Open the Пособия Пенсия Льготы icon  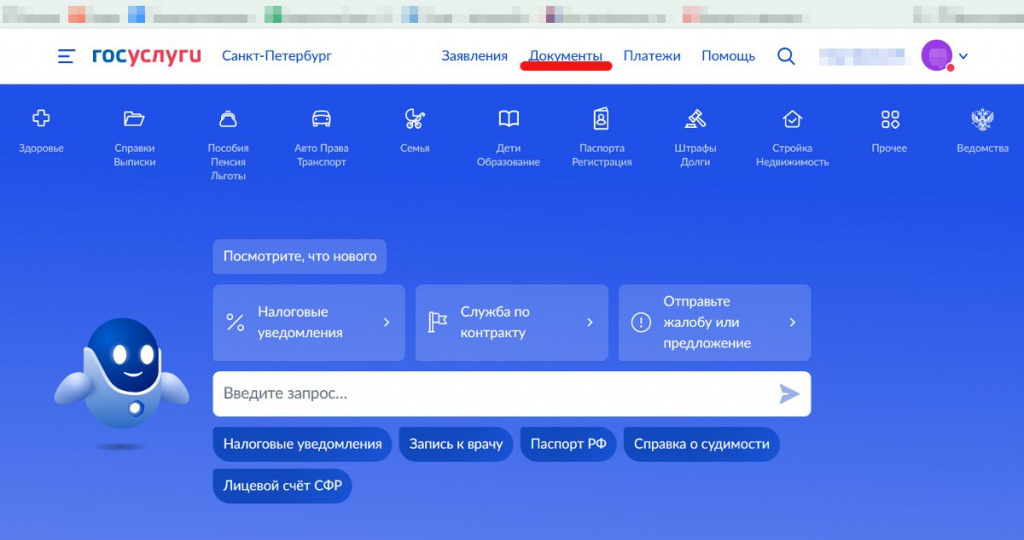coord(228,118)
